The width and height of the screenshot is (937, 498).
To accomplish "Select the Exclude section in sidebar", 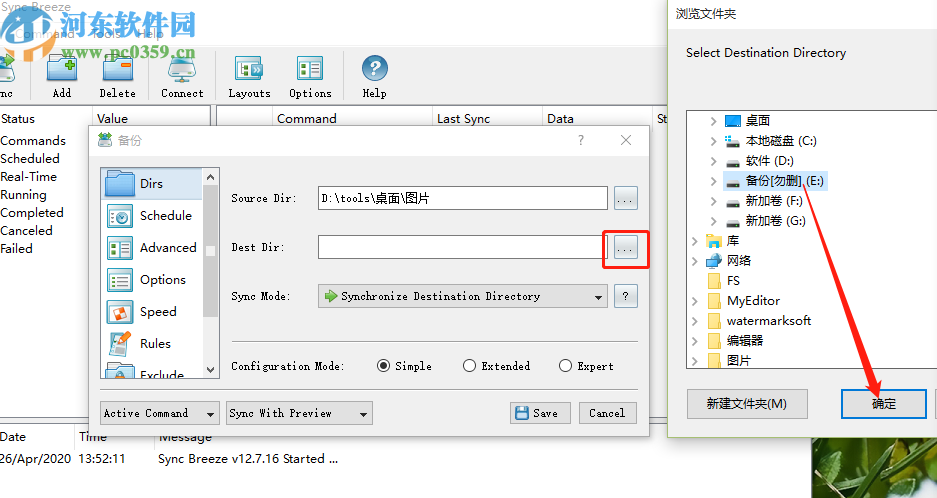I will pyautogui.click(x=152, y=371).
